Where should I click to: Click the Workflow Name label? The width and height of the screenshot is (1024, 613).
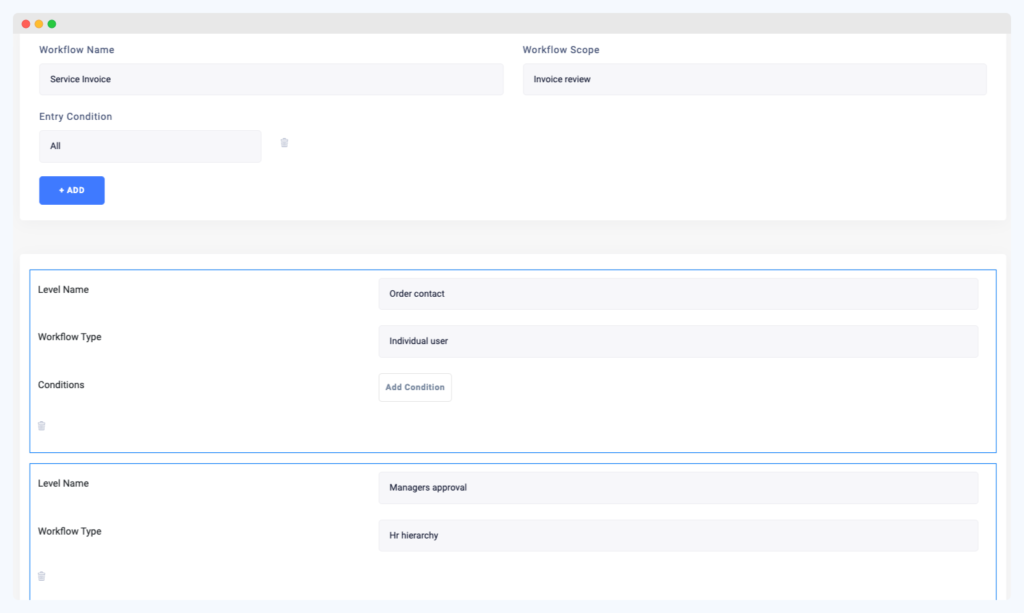tap(75, 49)
